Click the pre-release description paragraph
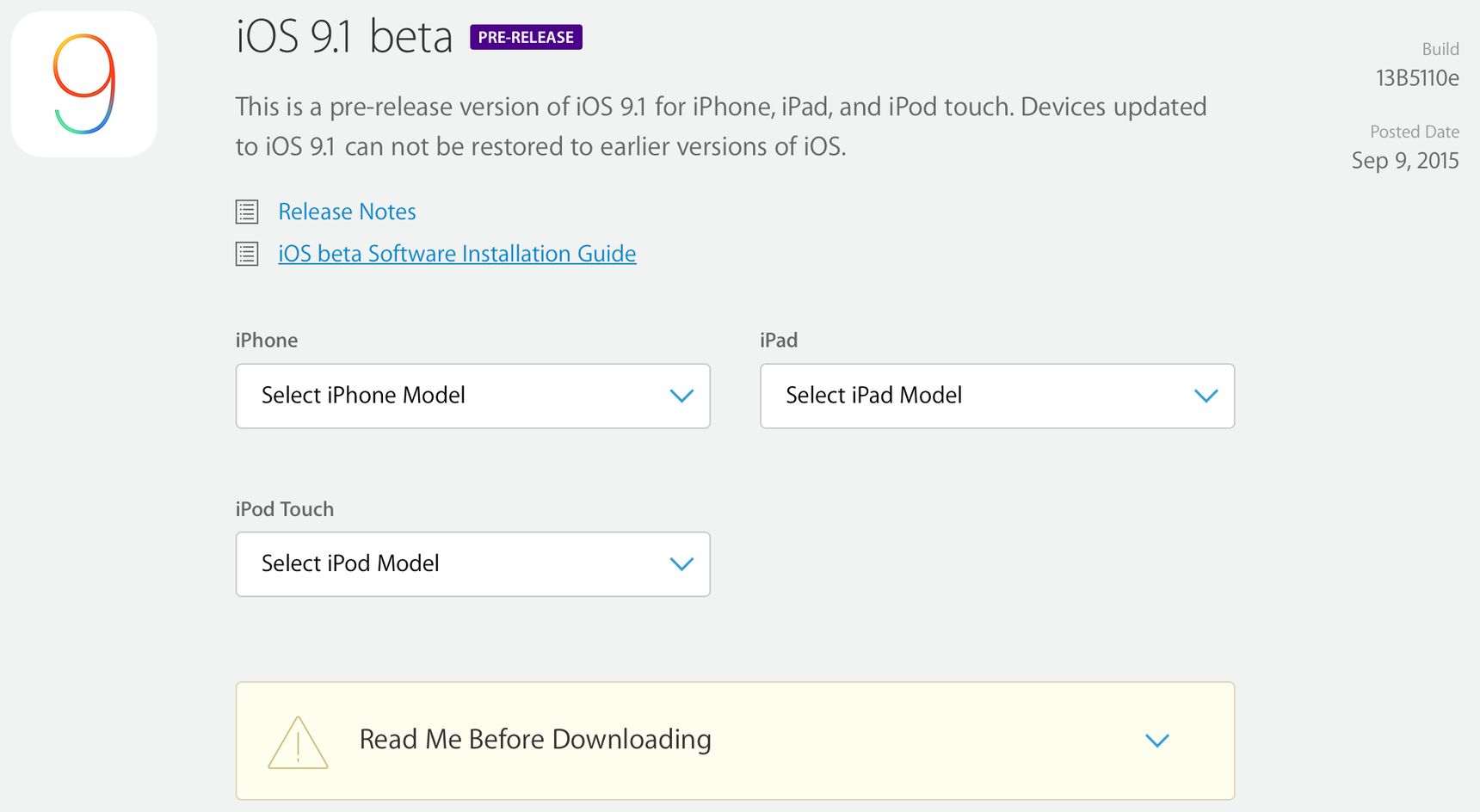This screenshot has height=812, width=1480. tap(721, 126)
